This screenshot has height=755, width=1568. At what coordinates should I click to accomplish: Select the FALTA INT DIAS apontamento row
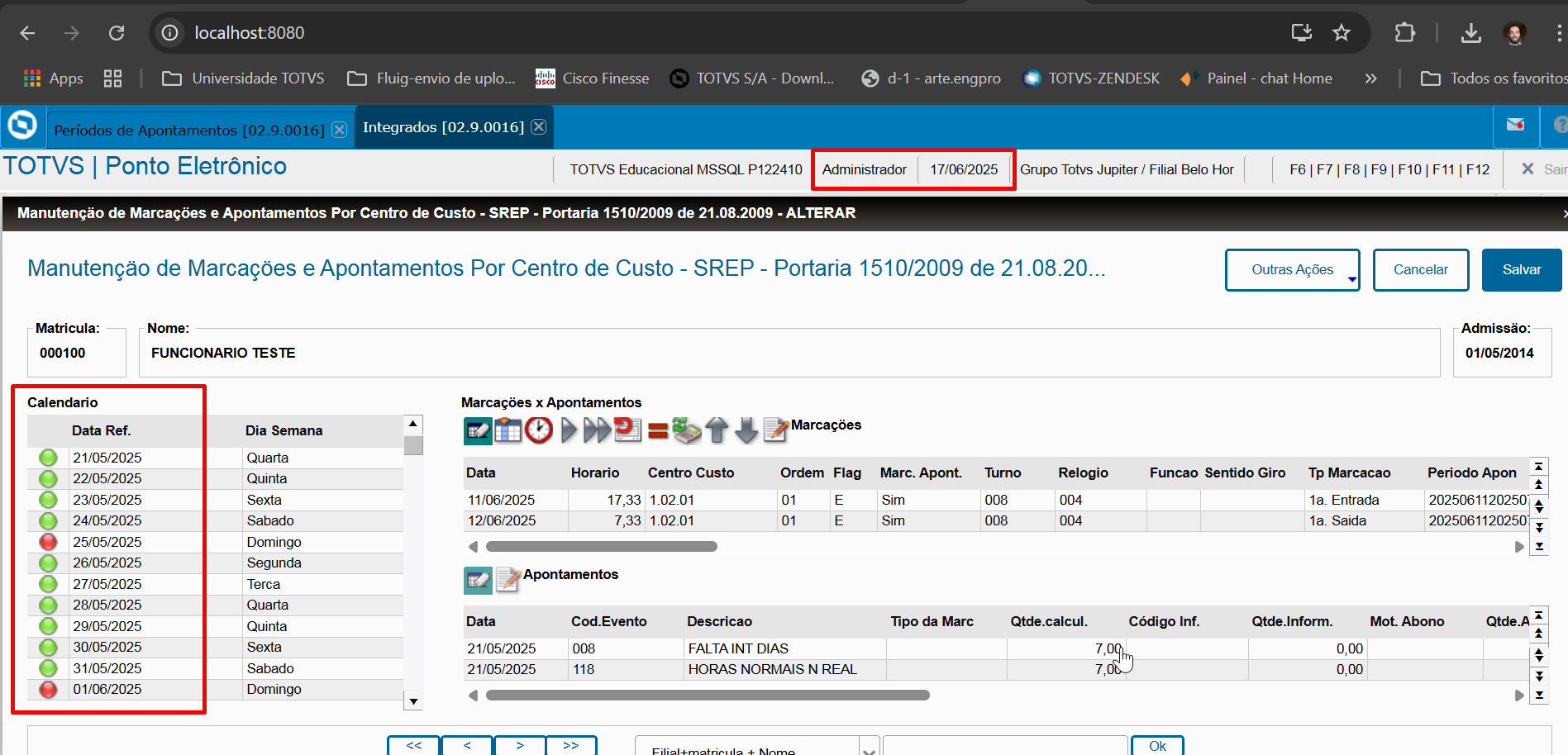coord(996,648)
